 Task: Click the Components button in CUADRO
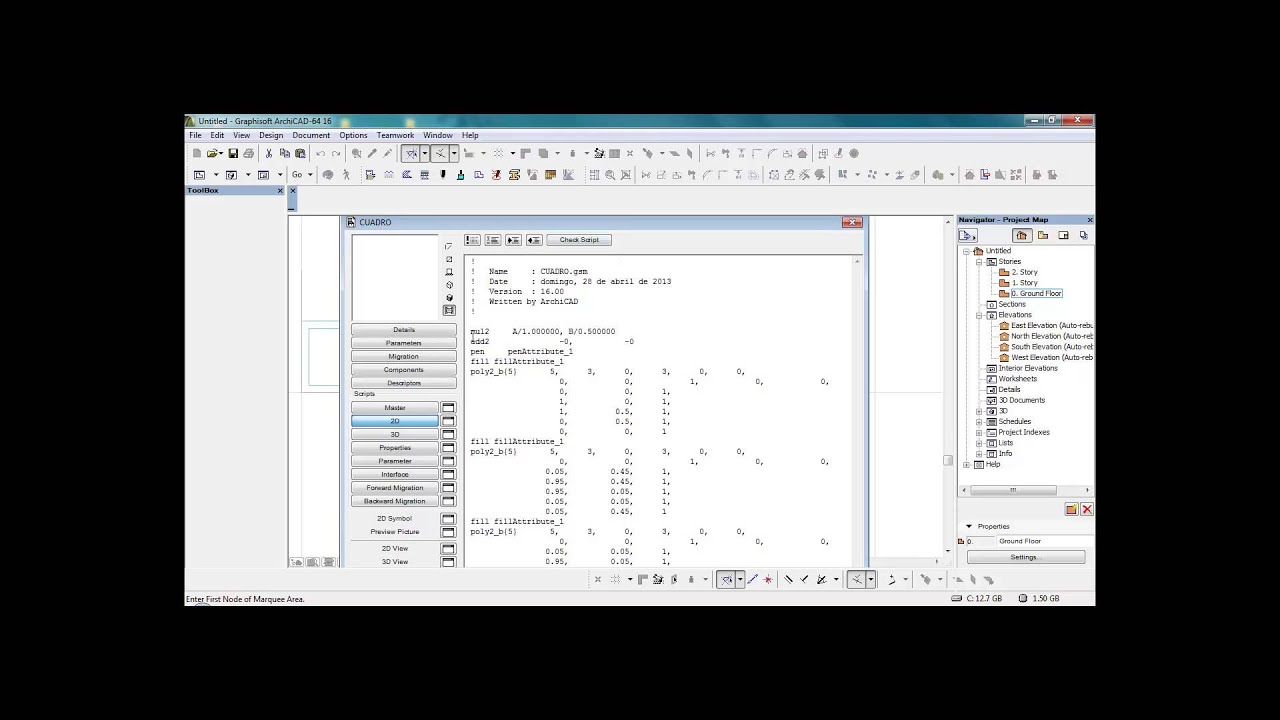click(x=404, y=370)
